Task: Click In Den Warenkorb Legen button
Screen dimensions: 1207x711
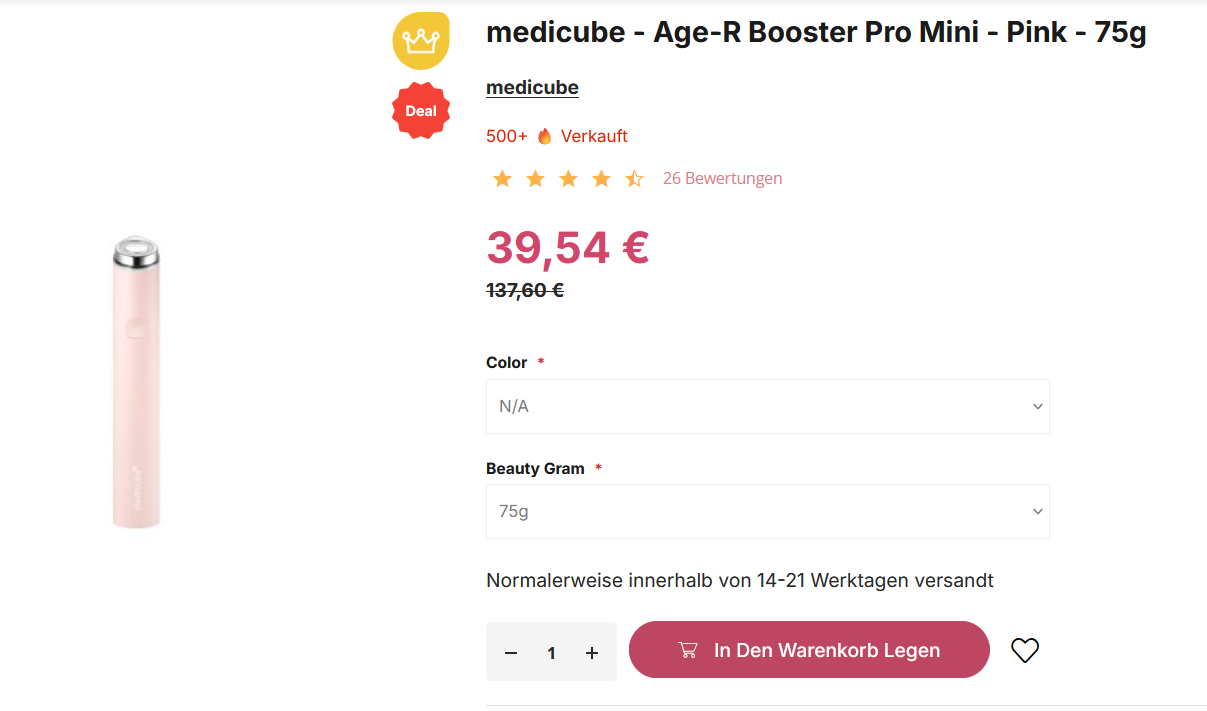Action: pos(809,650)
